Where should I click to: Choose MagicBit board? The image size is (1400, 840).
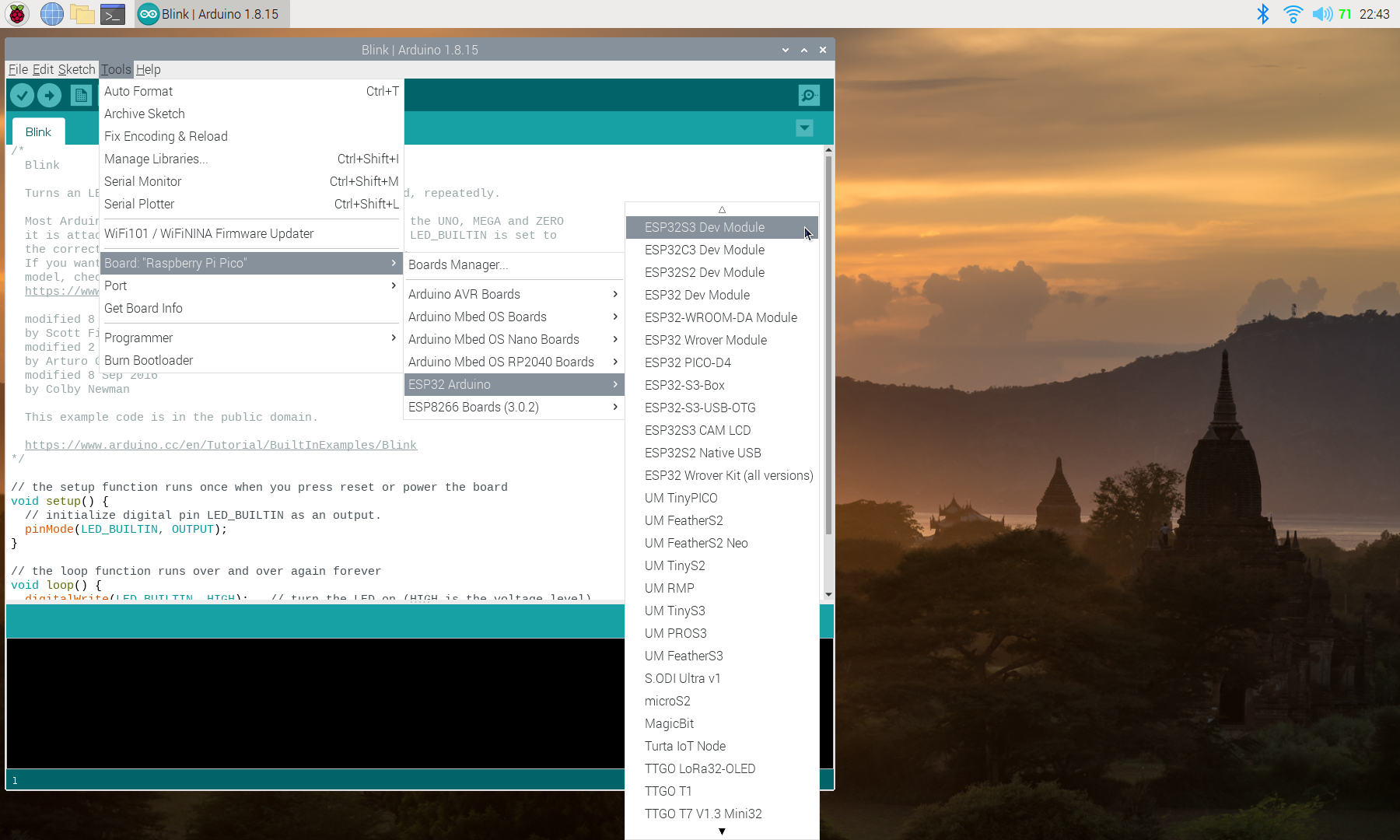(x=722, y=723)
